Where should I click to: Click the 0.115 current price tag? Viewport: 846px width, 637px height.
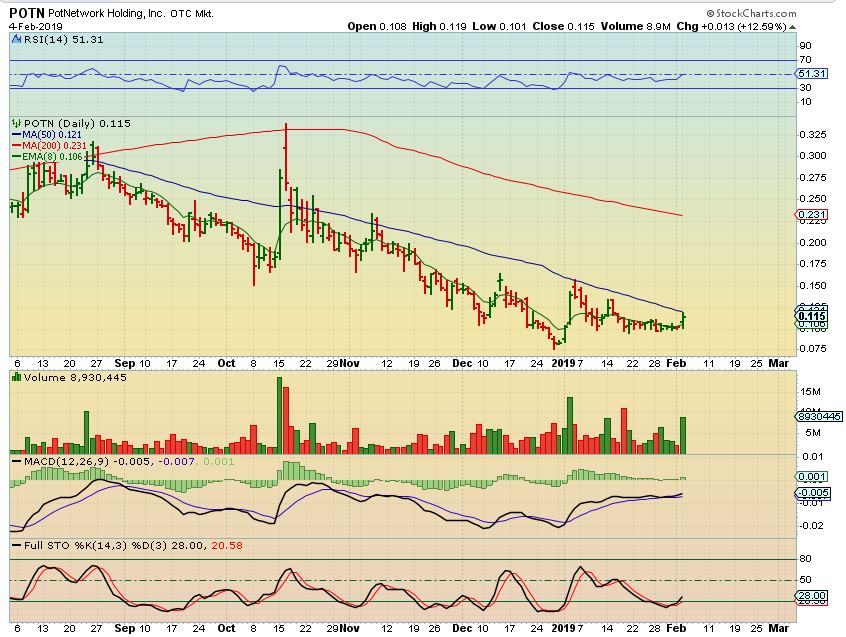(x=811, y=316)
